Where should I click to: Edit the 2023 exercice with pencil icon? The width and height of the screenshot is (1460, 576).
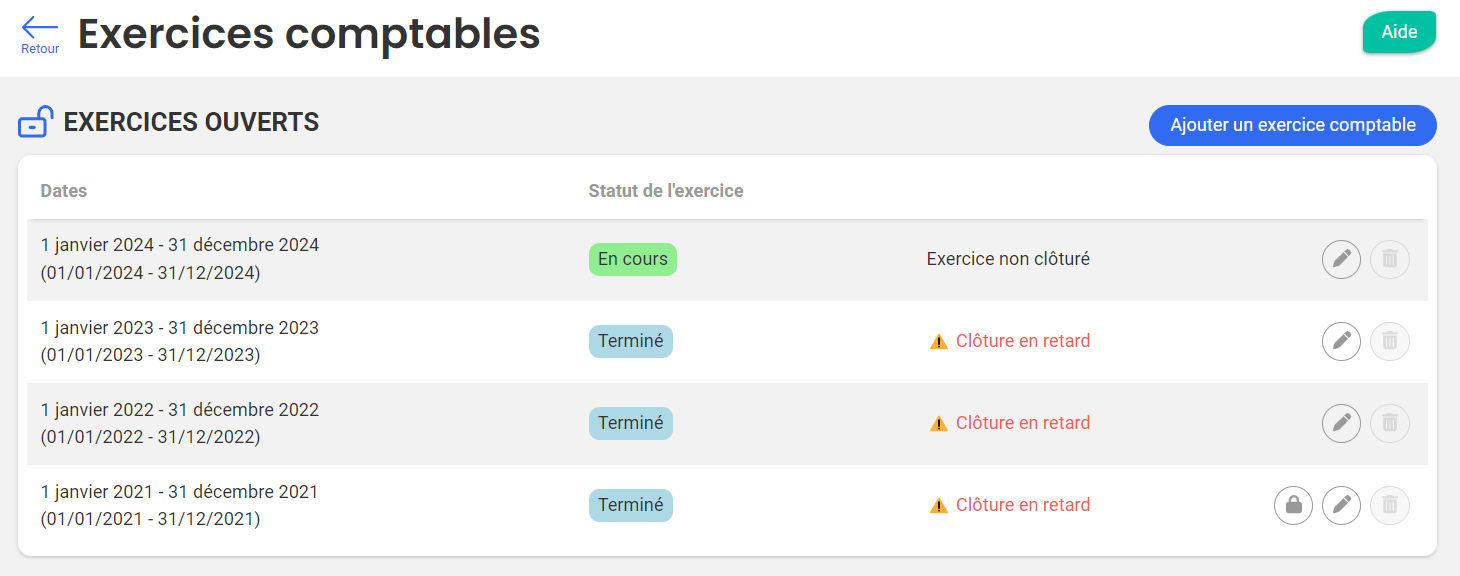1341,341
